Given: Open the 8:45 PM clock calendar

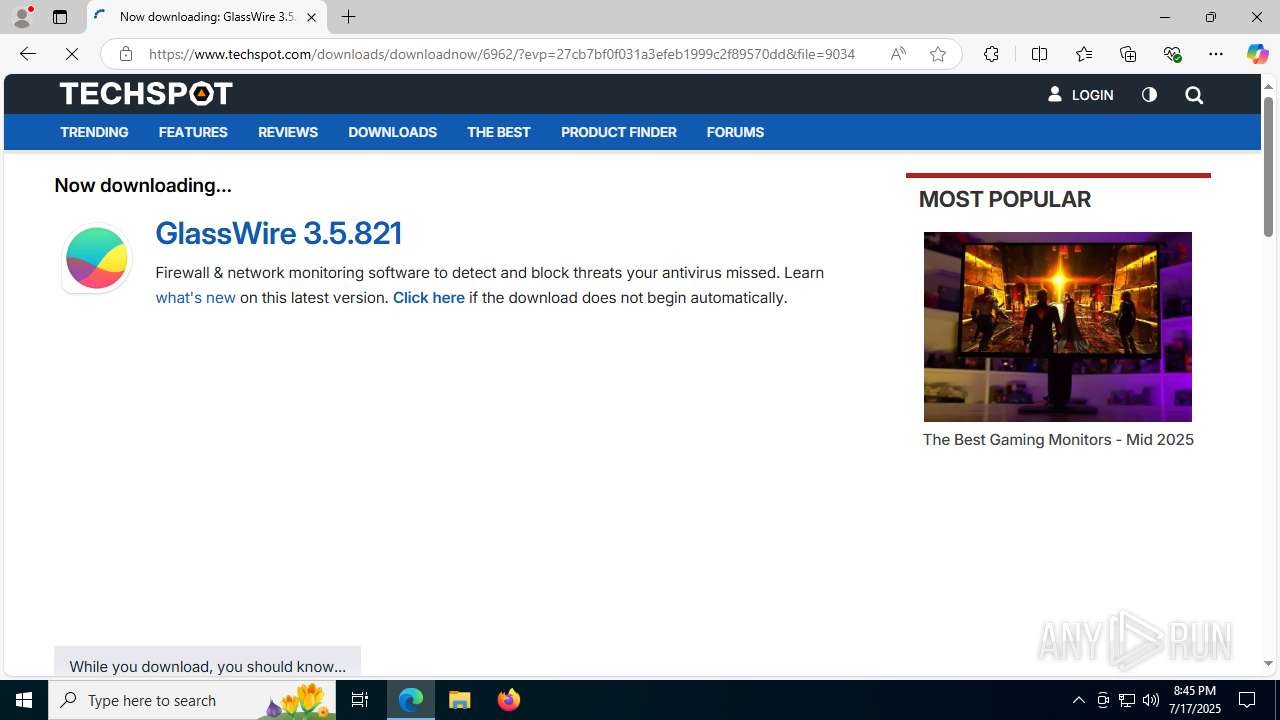Looking at the screenshot, I should point(1197,700).
